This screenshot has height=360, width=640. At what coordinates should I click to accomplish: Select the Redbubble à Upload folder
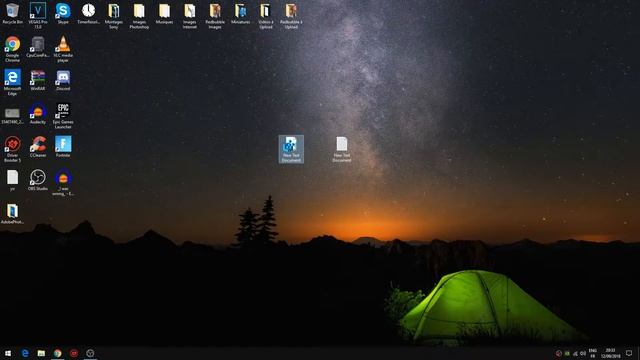coord(291,16)
